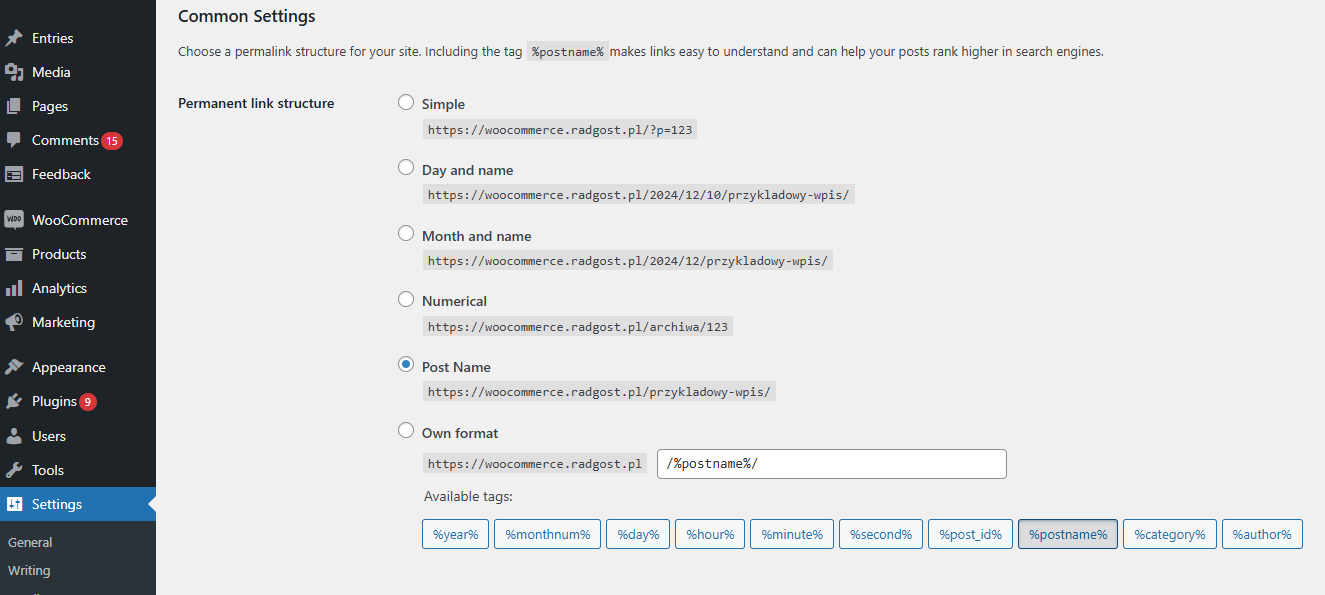Click the Plugins plug icon
Image resolution: width=1325 pixels, height=595 pixels.
[14, 401]
